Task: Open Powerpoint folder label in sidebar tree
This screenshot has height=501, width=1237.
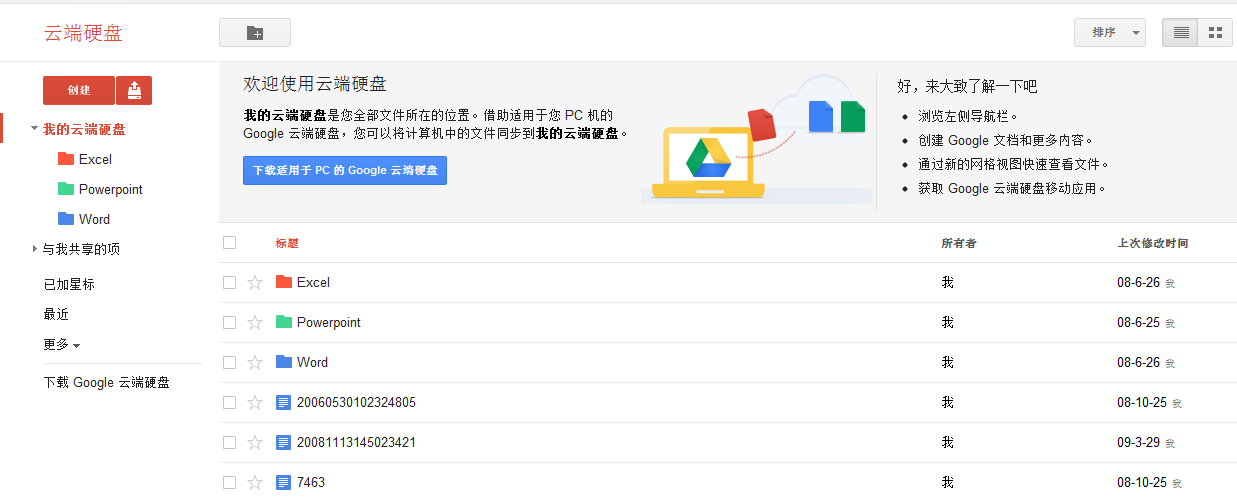Action: click(x=111, y=189)
